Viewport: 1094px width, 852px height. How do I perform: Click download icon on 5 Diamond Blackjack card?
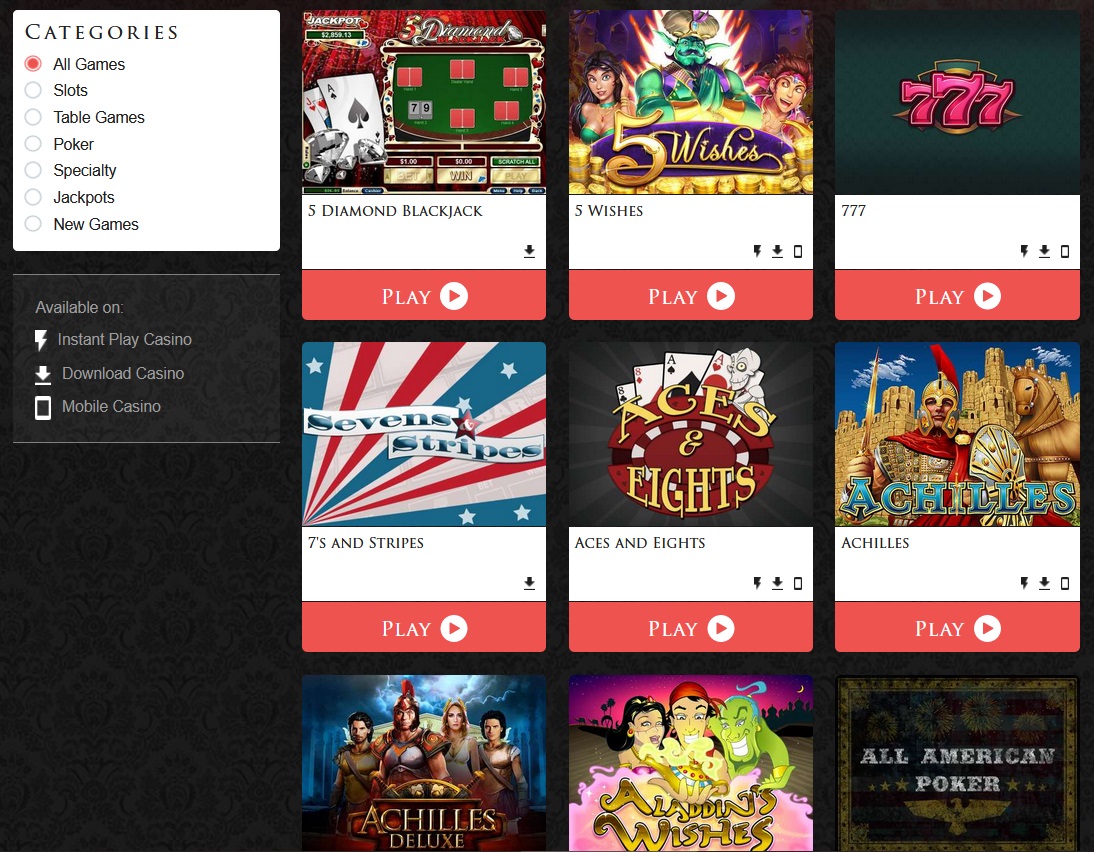(x=530, y=251)
